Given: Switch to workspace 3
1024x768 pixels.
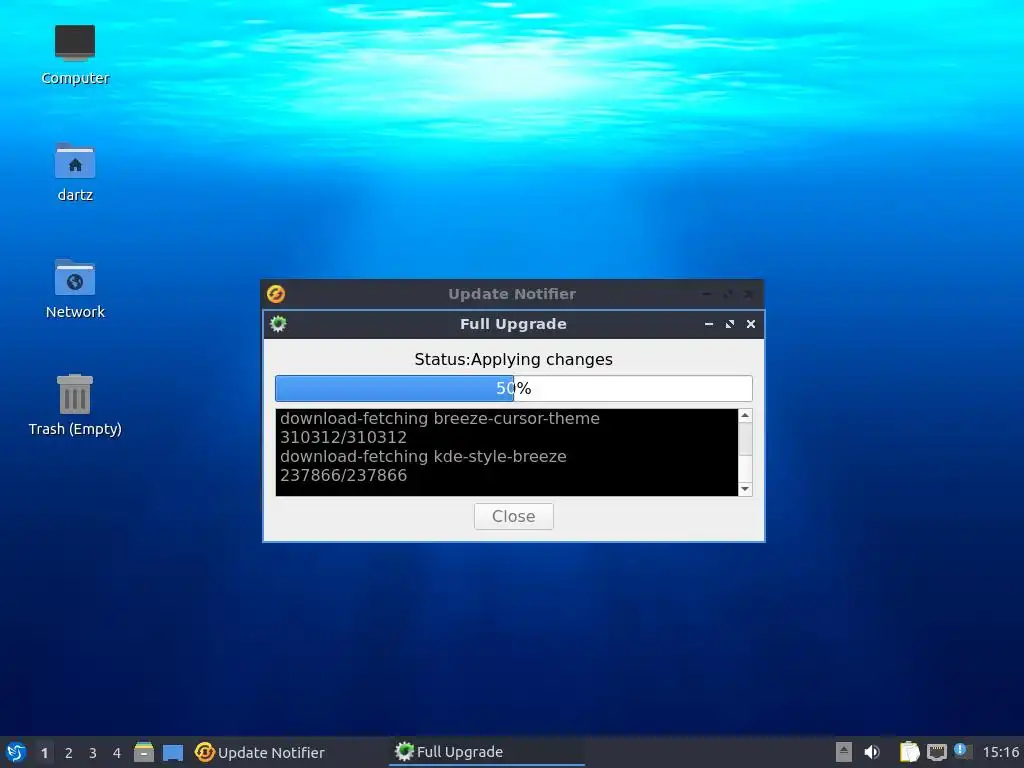Looking at the screenshot, I should [93, 753].
